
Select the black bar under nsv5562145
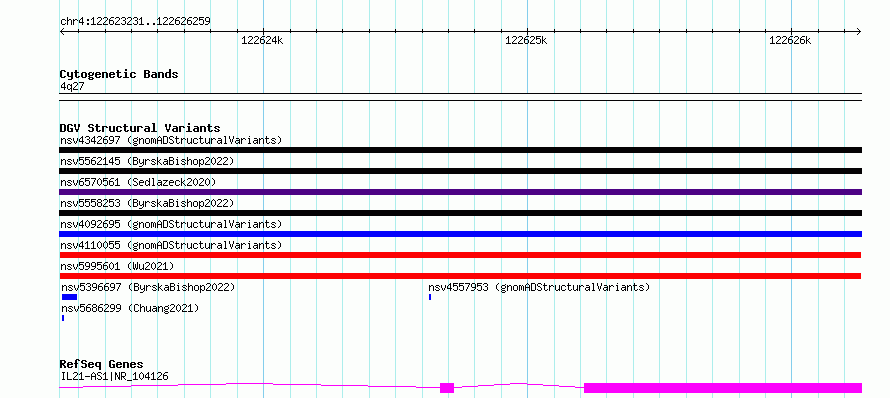tap(460, 171)
